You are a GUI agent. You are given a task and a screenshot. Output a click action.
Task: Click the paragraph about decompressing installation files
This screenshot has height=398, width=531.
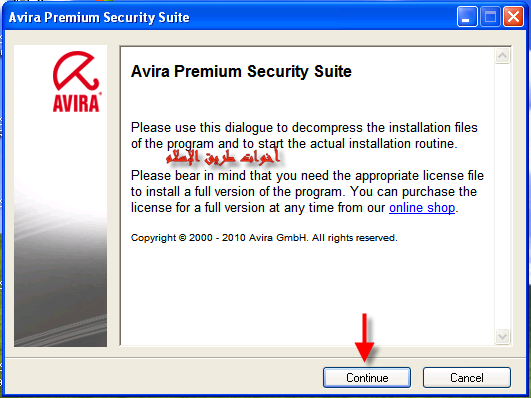coord(304,135)
